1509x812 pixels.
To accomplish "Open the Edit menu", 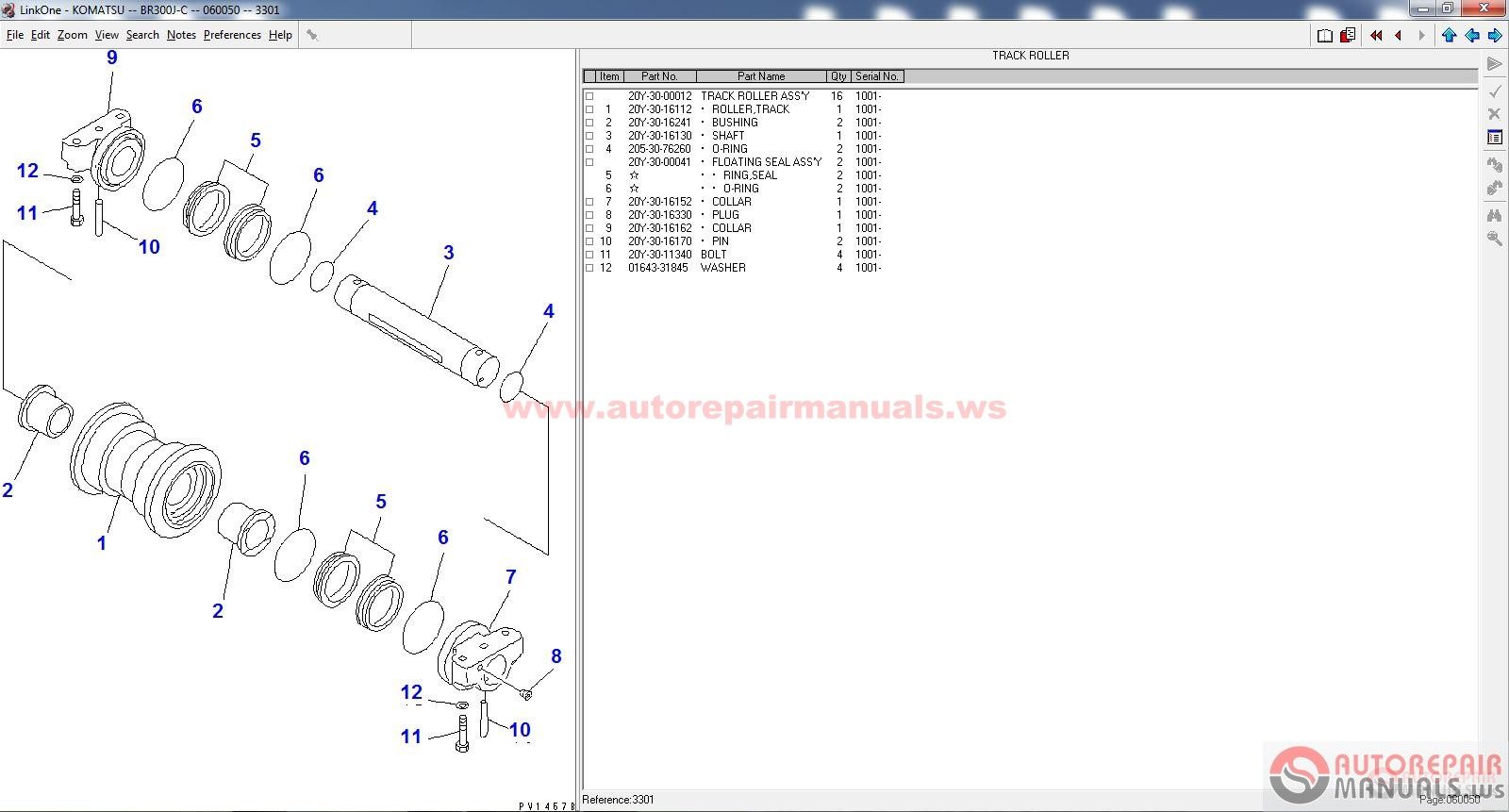I will click(x=41, y=35).
